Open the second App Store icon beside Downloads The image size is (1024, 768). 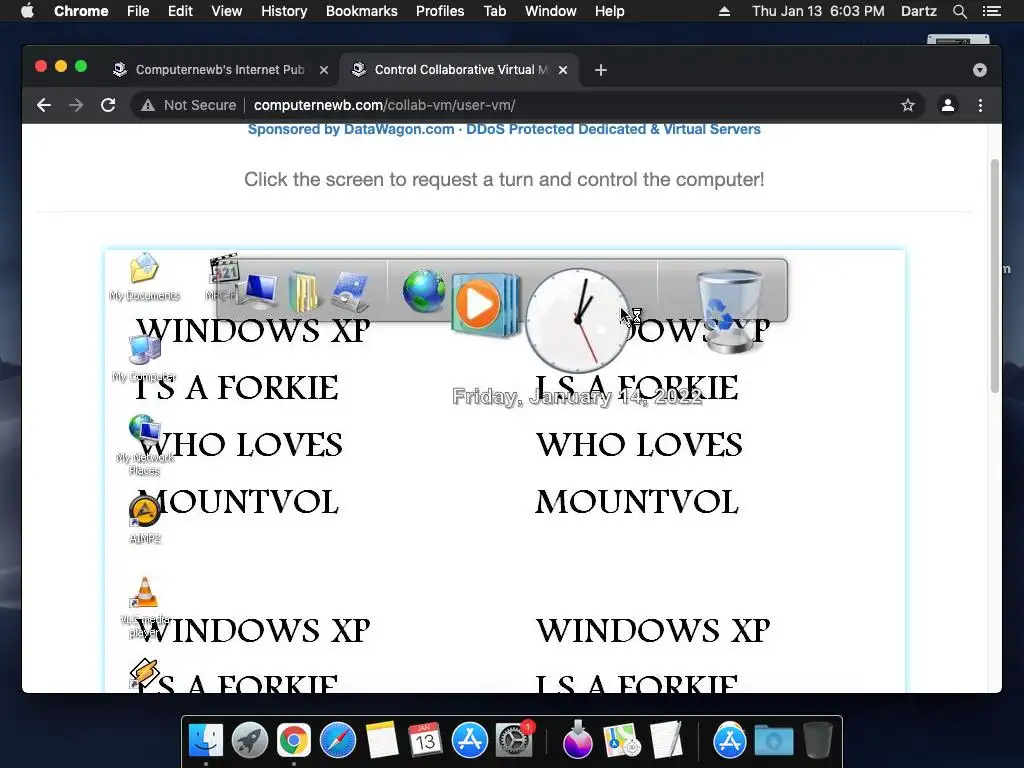pos(729,741)
